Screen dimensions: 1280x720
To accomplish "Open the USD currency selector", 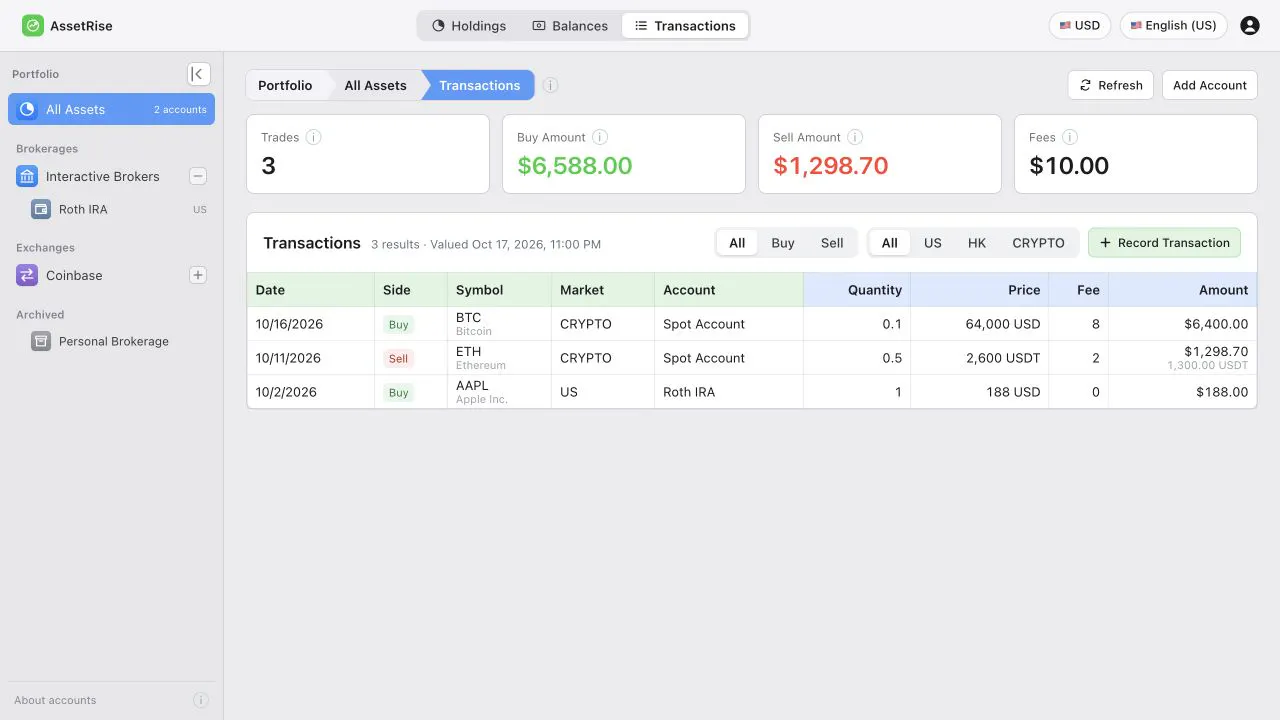I will 1080,26.
